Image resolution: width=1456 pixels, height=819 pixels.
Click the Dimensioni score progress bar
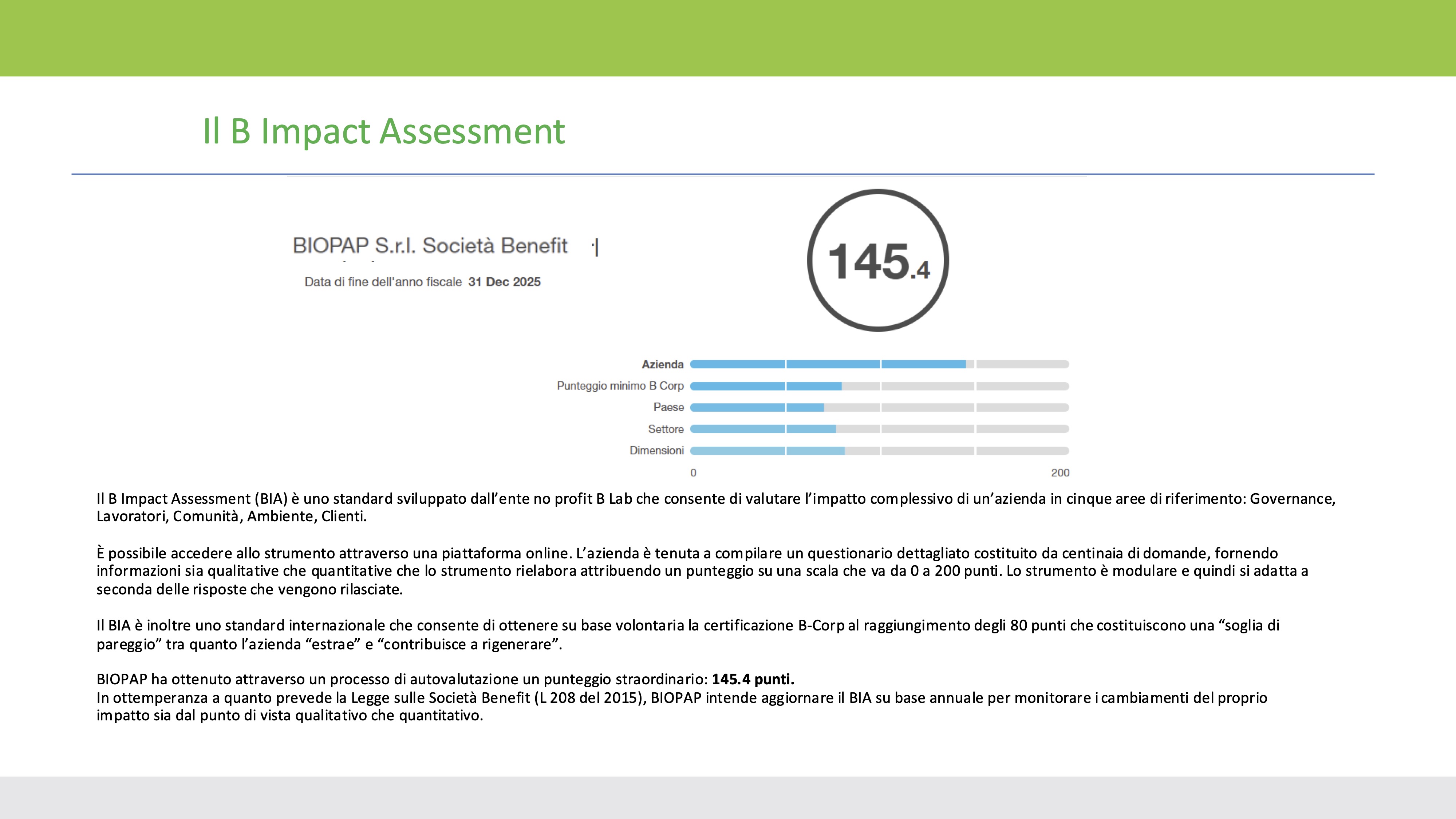[880, 451]
